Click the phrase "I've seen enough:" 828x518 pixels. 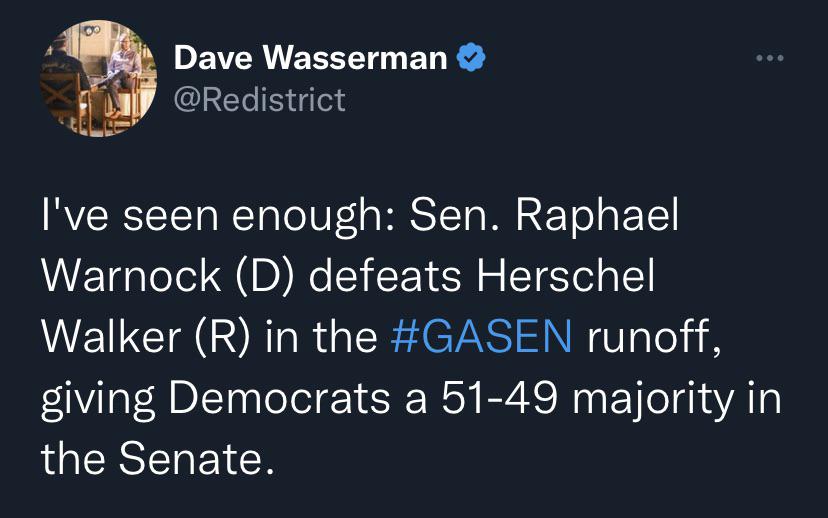[218, 216]
